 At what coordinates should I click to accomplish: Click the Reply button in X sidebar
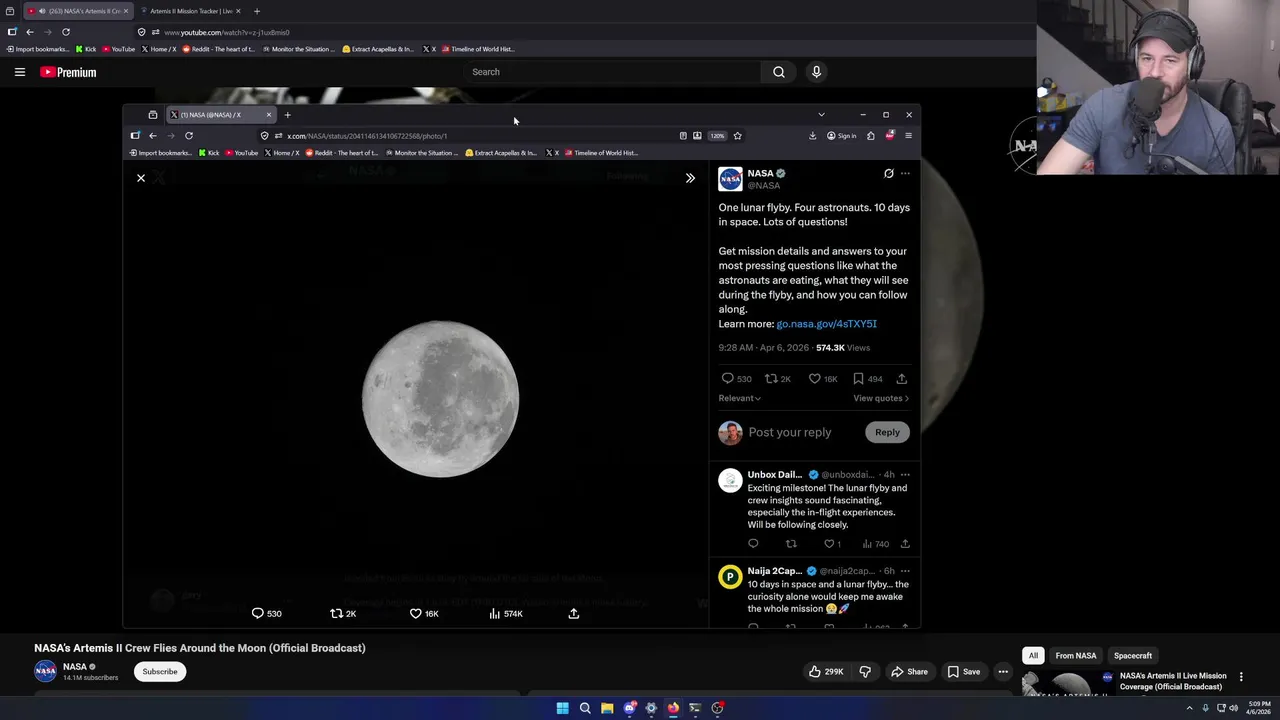pos(887,432)
